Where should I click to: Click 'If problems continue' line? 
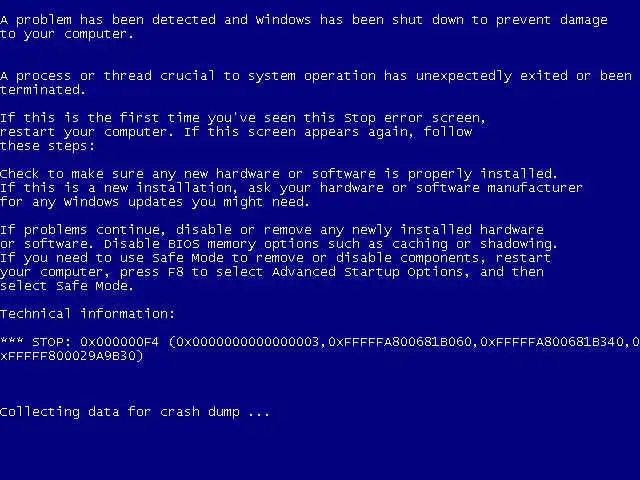(272, 230)
